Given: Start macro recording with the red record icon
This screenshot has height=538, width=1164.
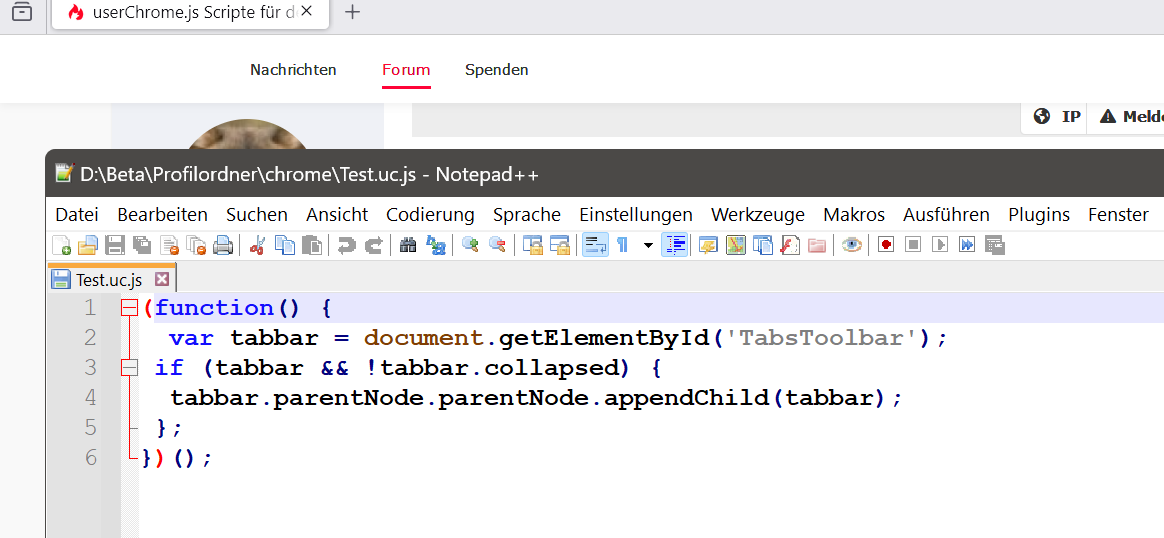Looking at the screenshot, I should (x=885, y=245).
